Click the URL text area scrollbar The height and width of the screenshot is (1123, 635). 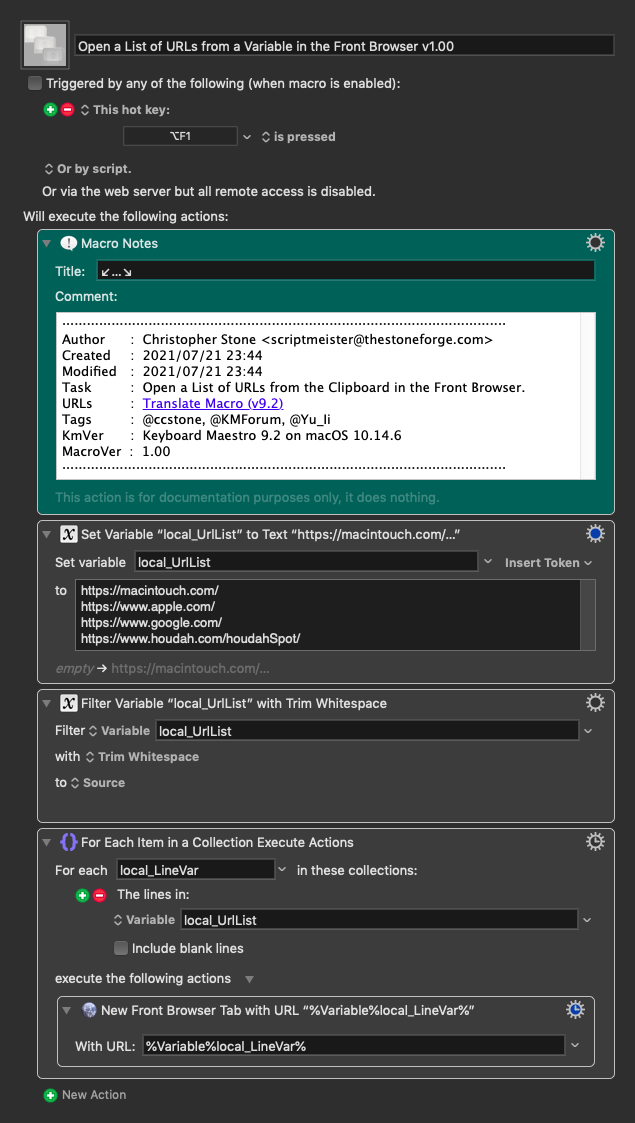[587, 615]
